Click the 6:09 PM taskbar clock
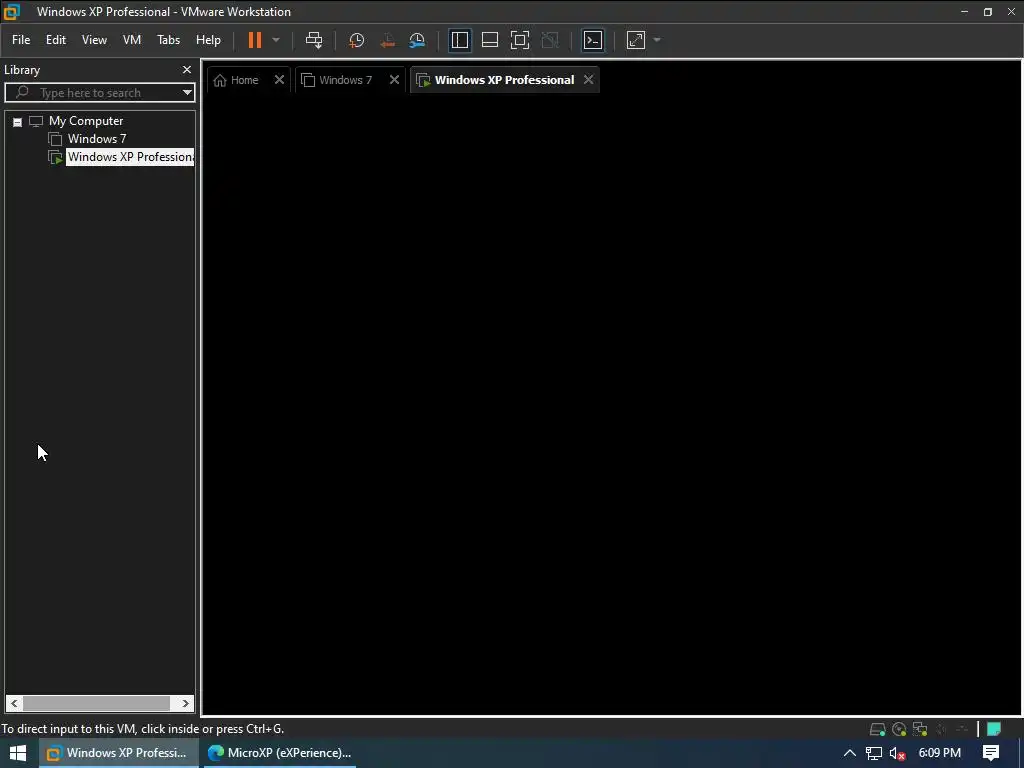 click(940, 753)
